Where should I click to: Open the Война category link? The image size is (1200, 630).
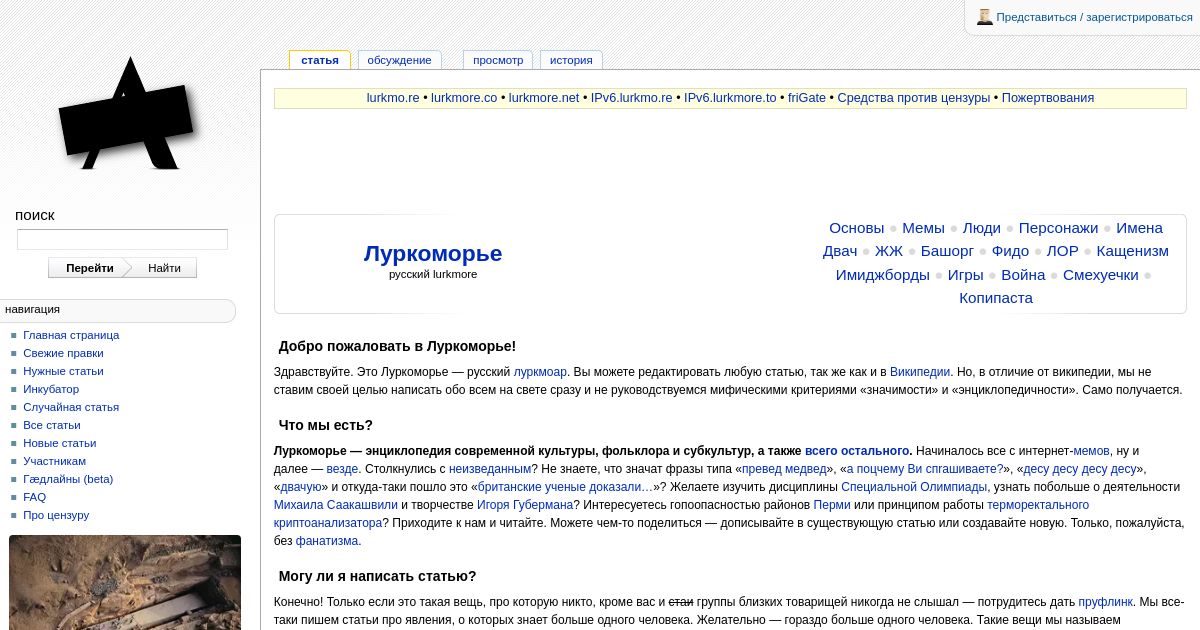pyautogui.click(x=1023, y=275)
